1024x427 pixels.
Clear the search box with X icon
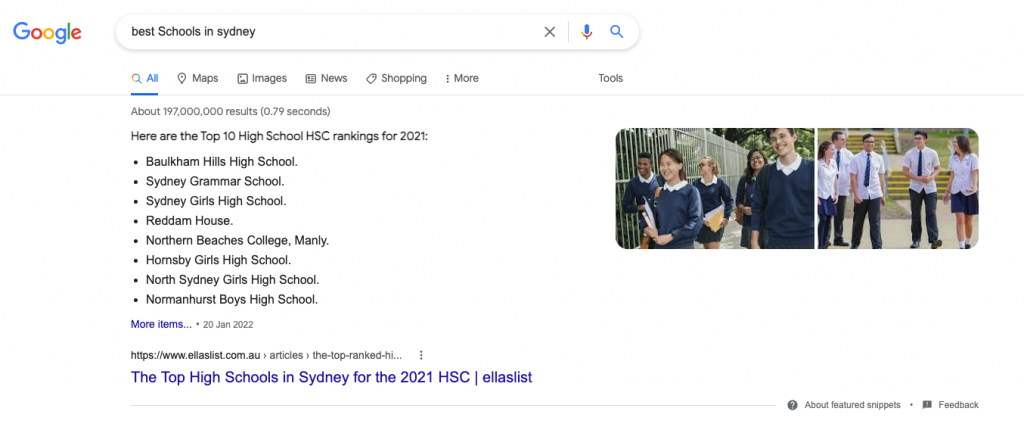(550, 32)
